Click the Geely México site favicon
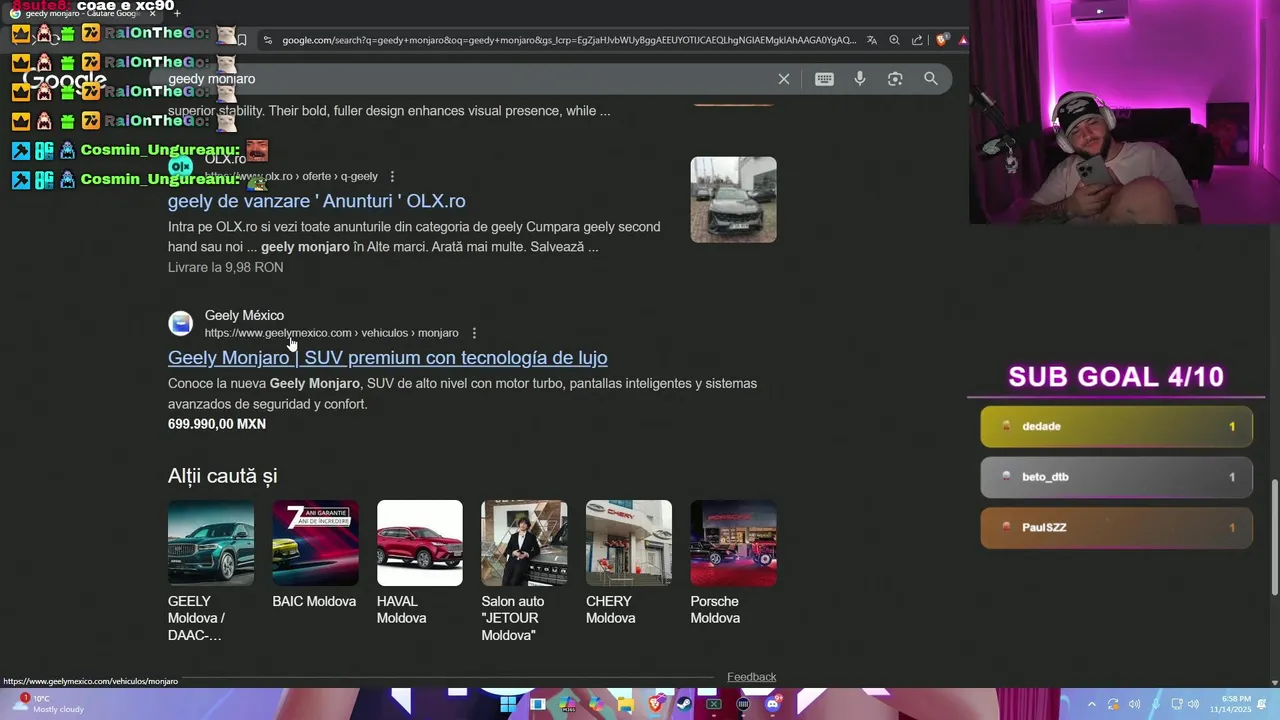Viewport: 1280px width, 720px height. tap(180, 323)
